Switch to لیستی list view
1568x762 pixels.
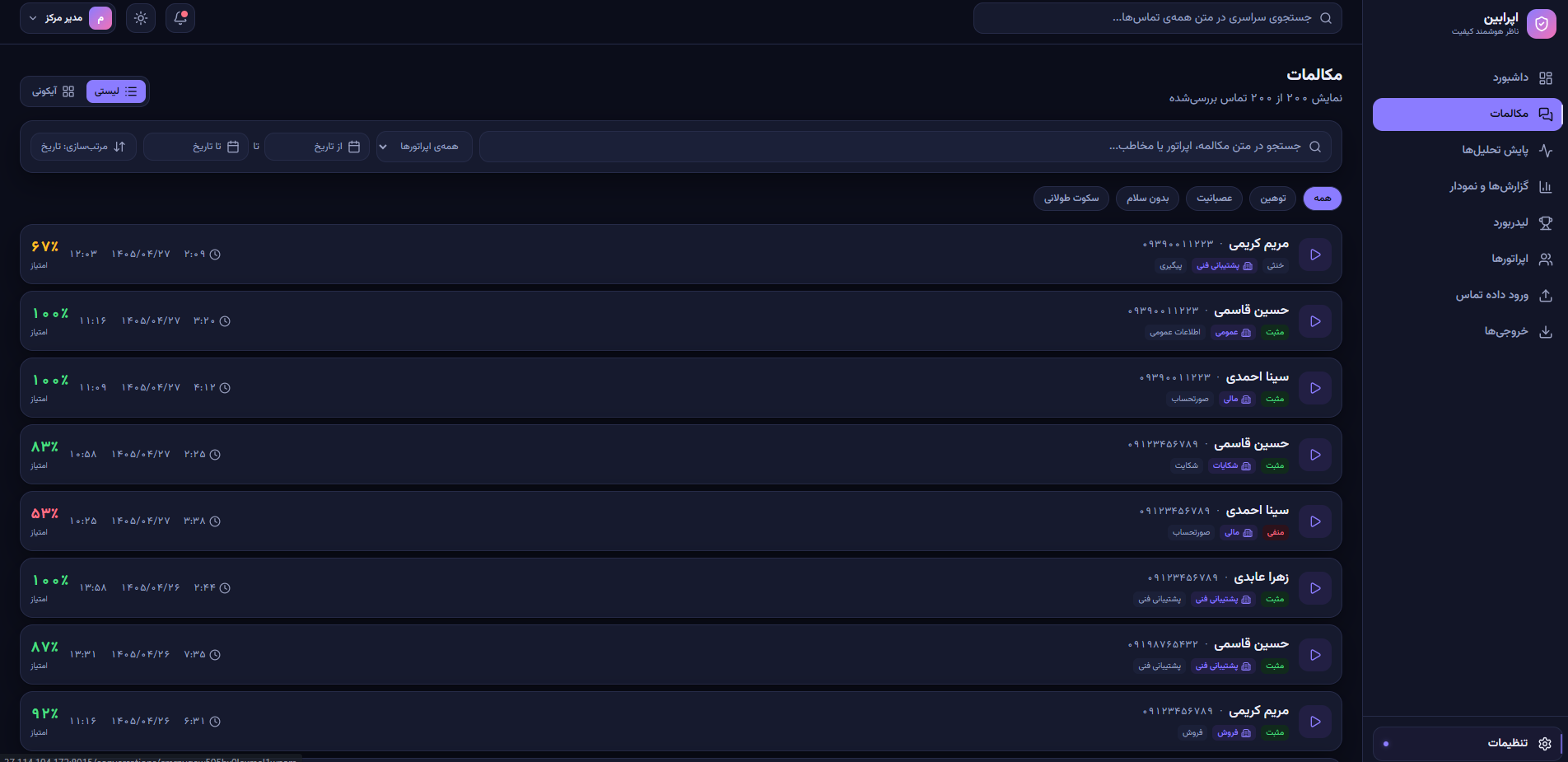[x=116, y=91]
